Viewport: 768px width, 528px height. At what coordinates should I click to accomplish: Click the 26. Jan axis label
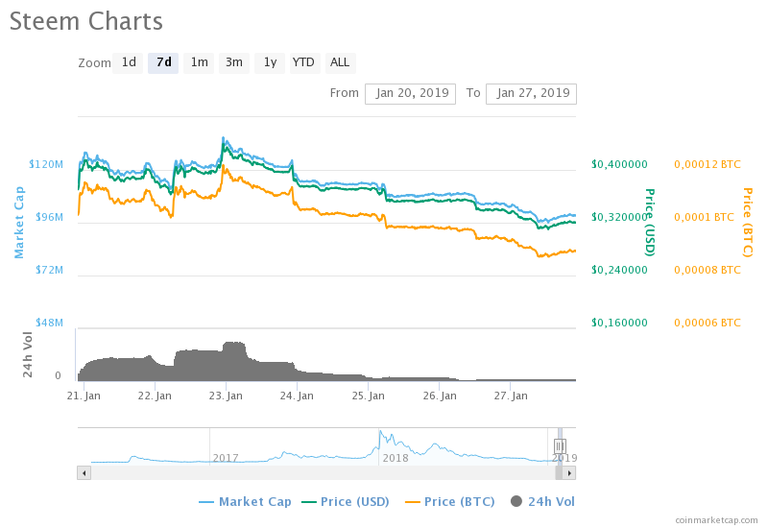coord(440,396)
